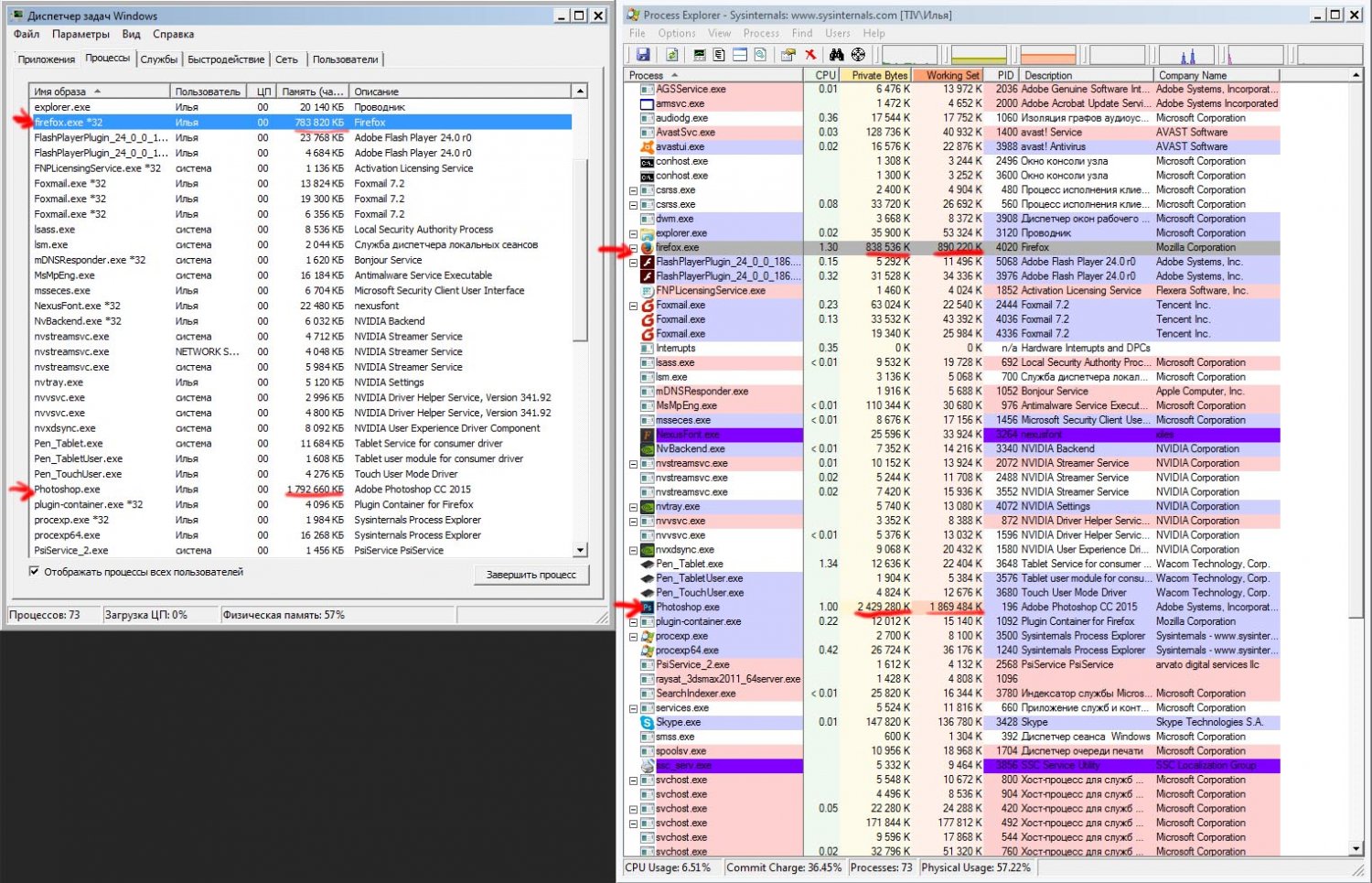Click the crosshair Find Window's Process icon
Image resolution: width=1372 pixels, height=883 pixels.
858,54
